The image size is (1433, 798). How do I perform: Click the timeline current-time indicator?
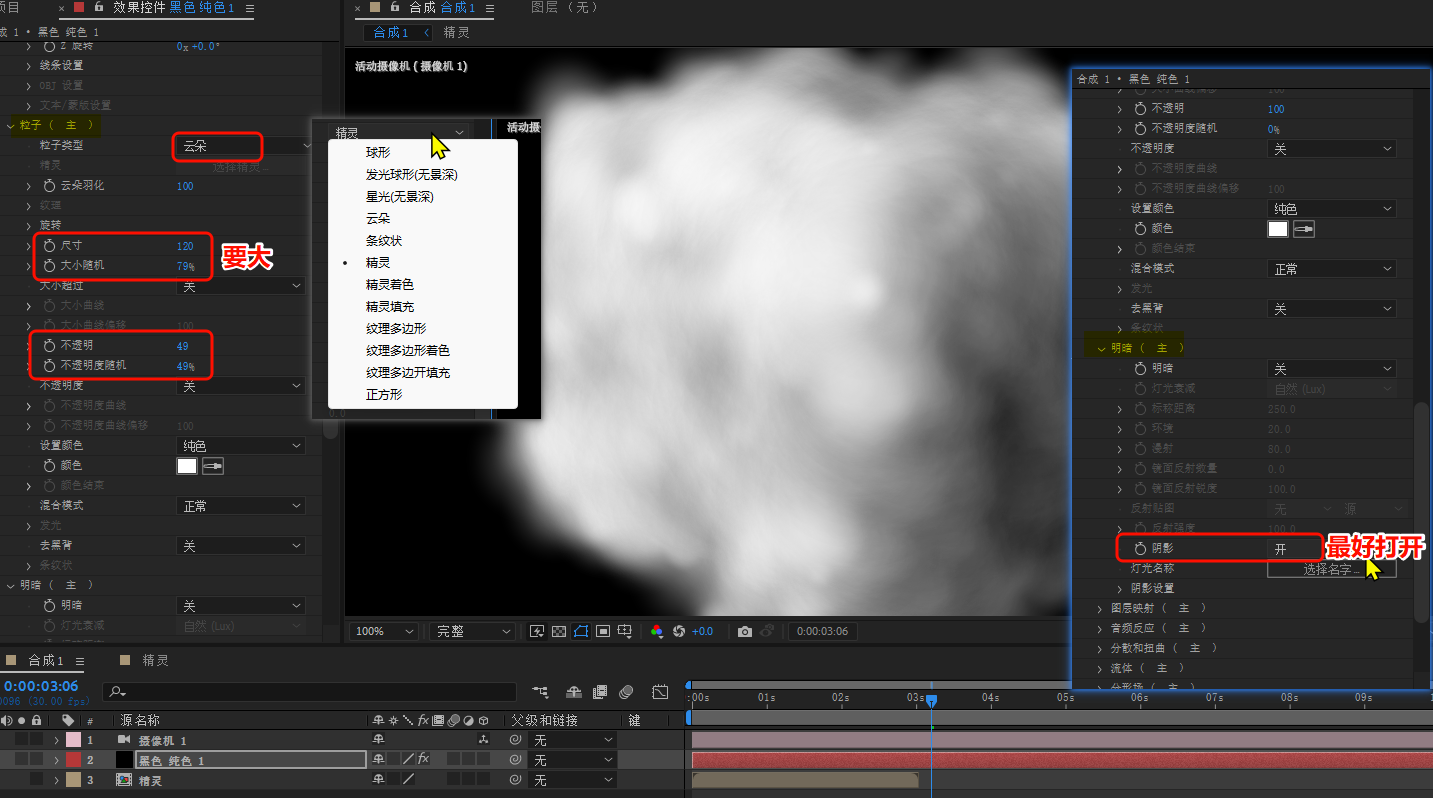931,701
